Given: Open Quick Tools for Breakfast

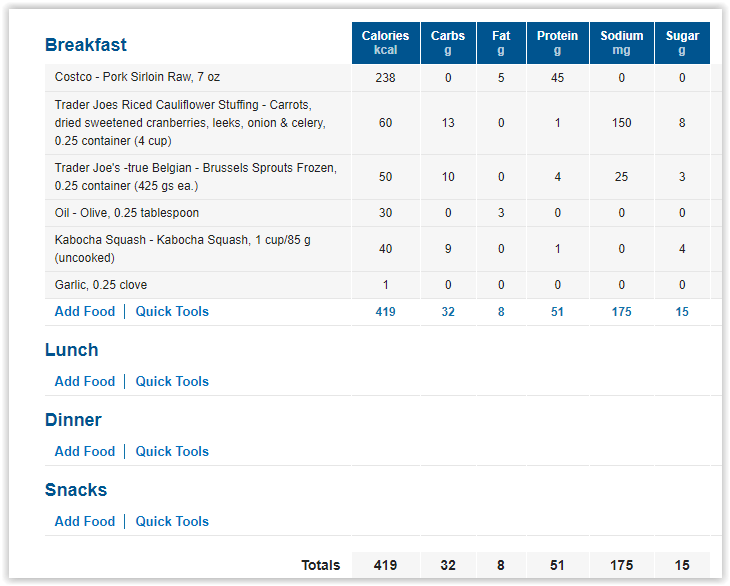Looking at the screenshot, I should (x=172, y=311).
